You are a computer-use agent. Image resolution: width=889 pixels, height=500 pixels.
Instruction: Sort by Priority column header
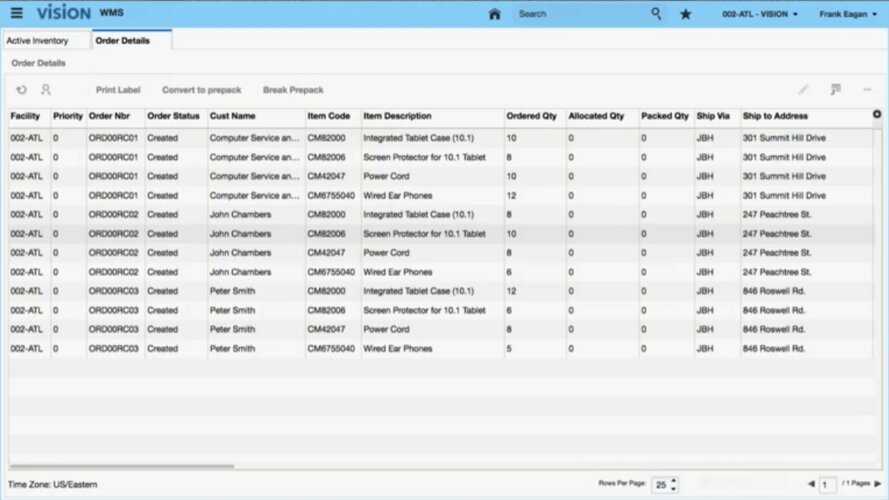[67, 116]
